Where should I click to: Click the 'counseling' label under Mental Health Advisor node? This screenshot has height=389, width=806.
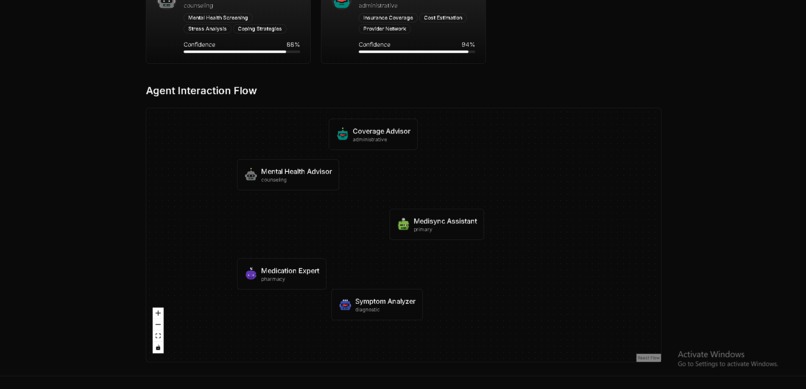[274, 180]
